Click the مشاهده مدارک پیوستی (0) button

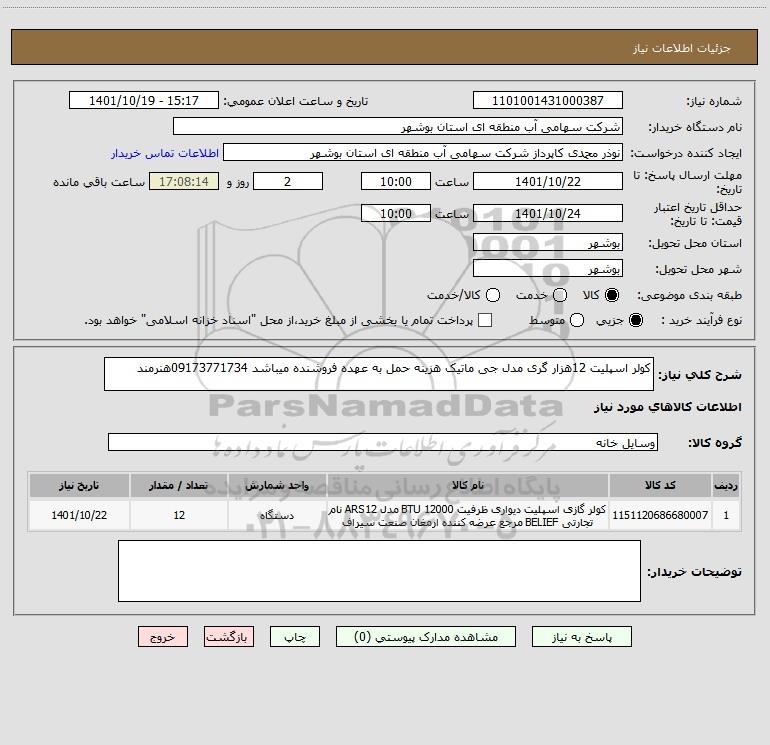click(426, 636)
